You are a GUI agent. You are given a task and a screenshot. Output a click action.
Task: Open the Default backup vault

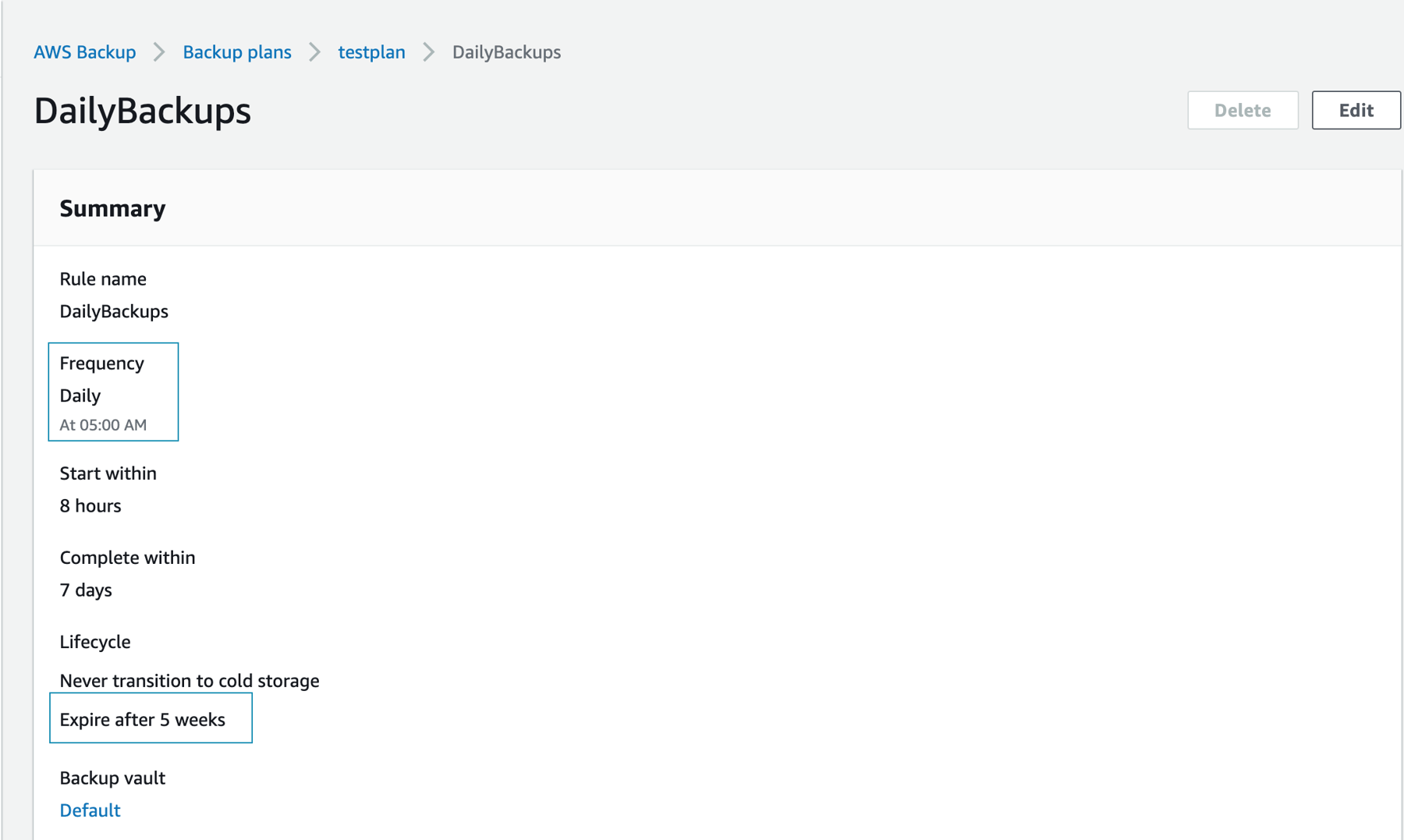pyautogui.click(x=90, y=810)
